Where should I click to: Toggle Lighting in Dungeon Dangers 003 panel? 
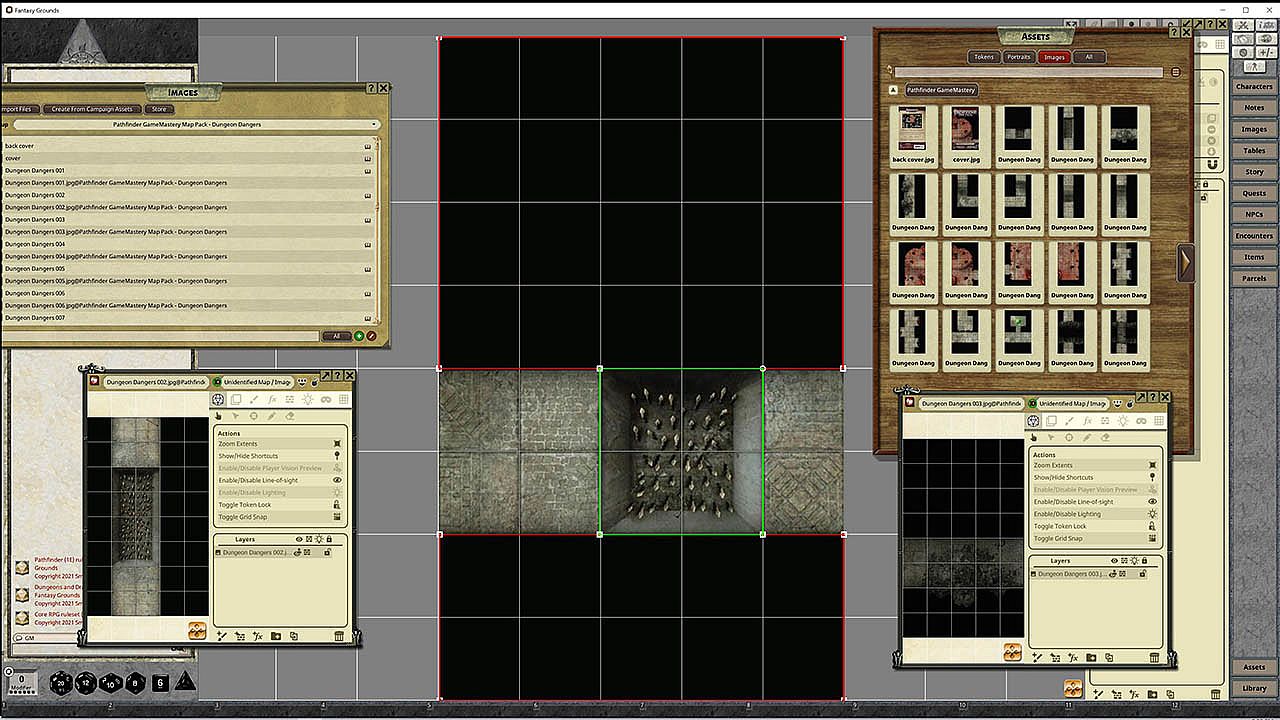point(1095,514)
